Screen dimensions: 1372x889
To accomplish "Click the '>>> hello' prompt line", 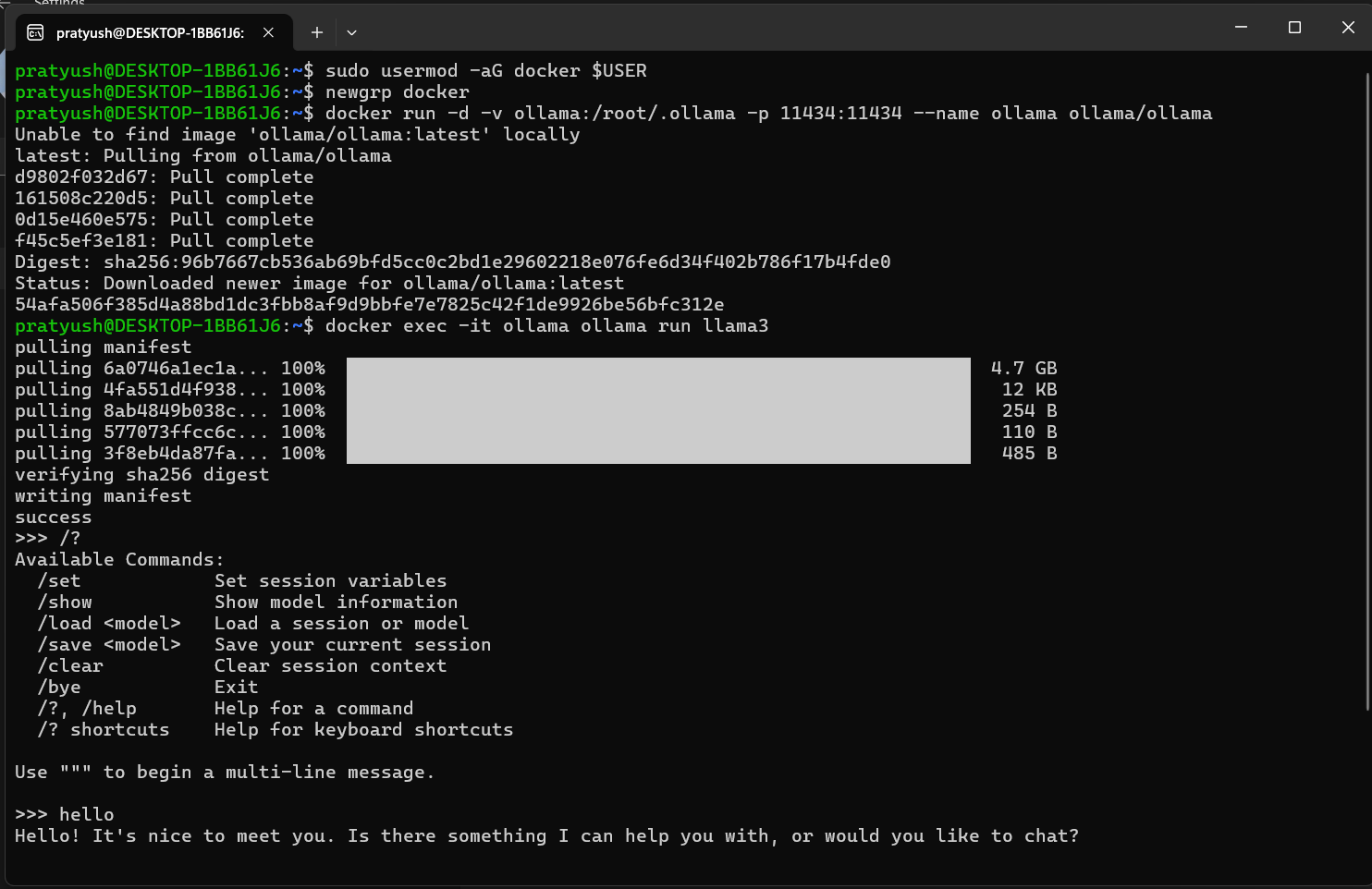I will [x=65, y=815].
